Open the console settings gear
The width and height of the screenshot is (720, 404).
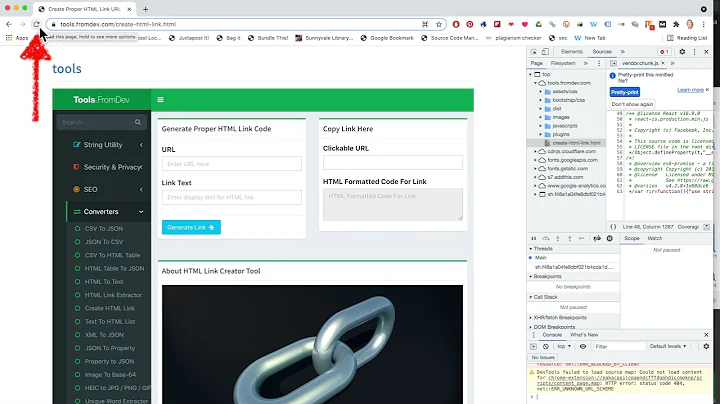(x=706, y=346)
